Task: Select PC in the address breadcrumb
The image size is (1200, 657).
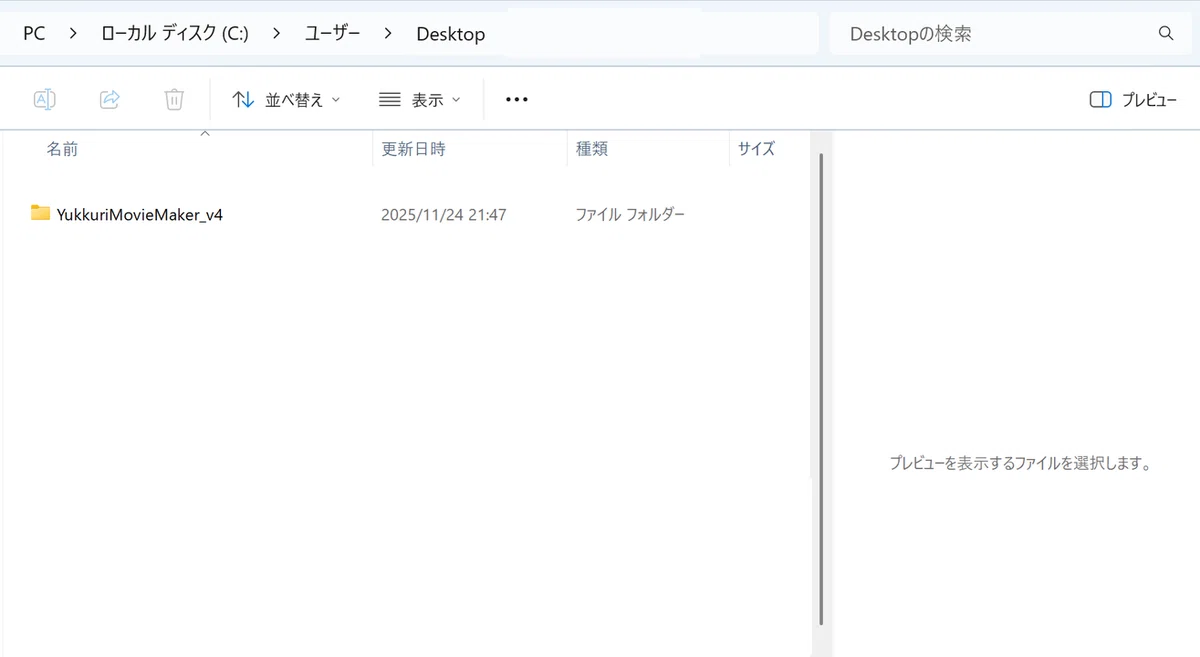Action: click(34, 33)
